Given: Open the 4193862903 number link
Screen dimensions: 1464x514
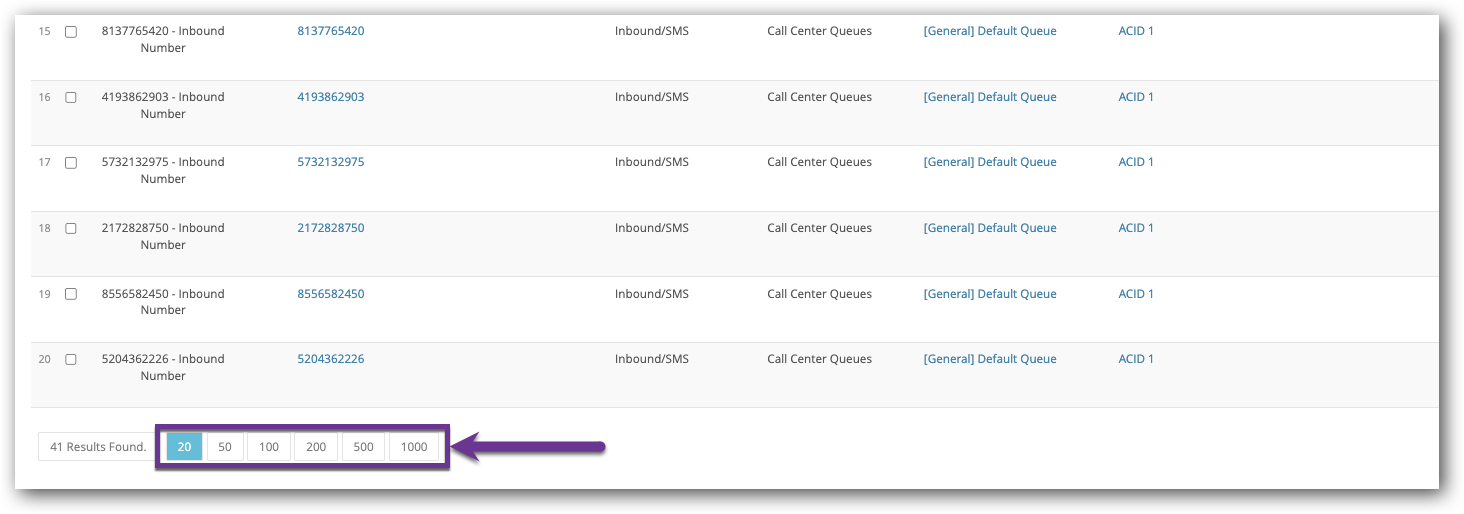Looking at the screenshot, I should [x=331, y=97].
